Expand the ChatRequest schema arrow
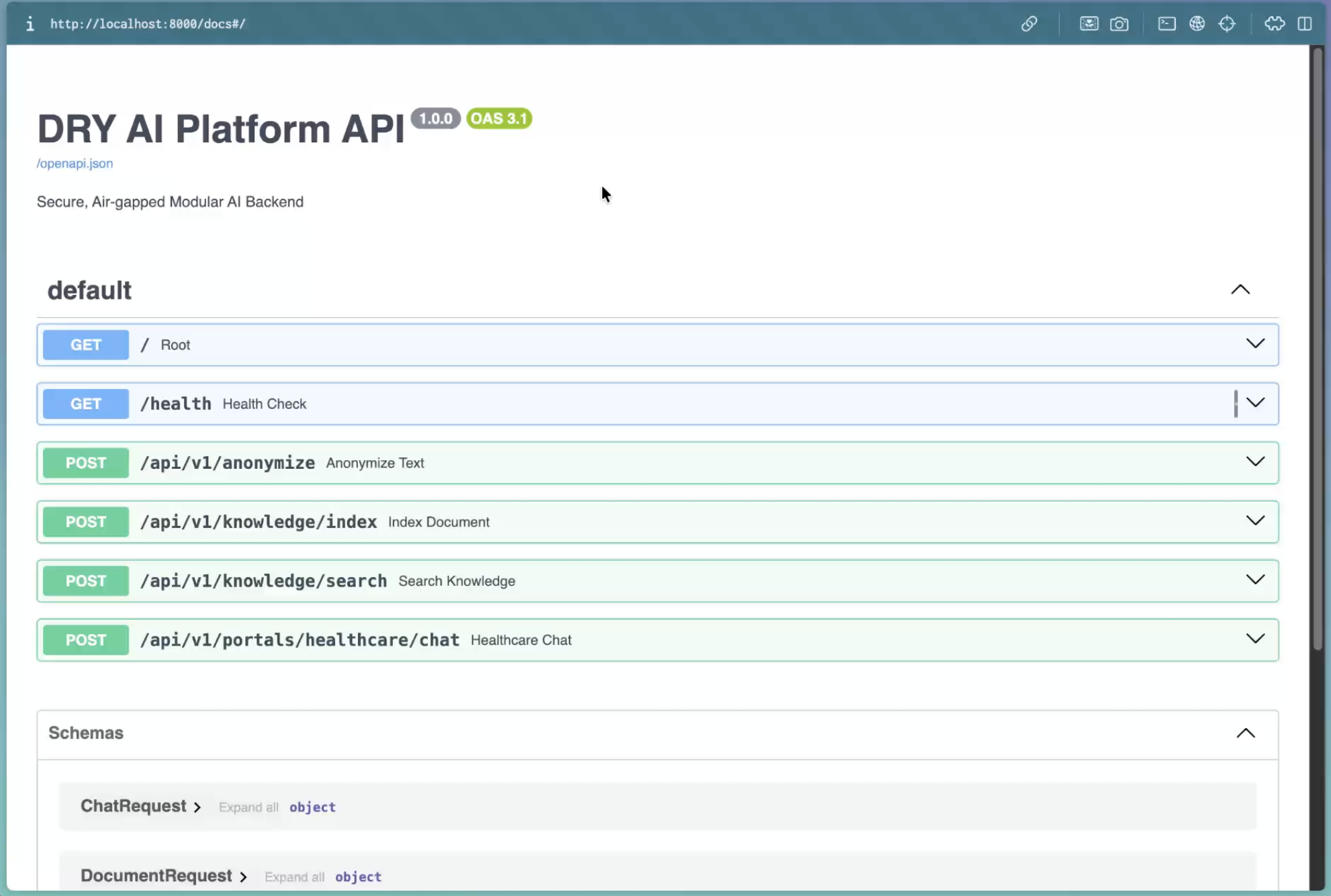The height and width of the screenshot is (896, 1331). [197, 807]
